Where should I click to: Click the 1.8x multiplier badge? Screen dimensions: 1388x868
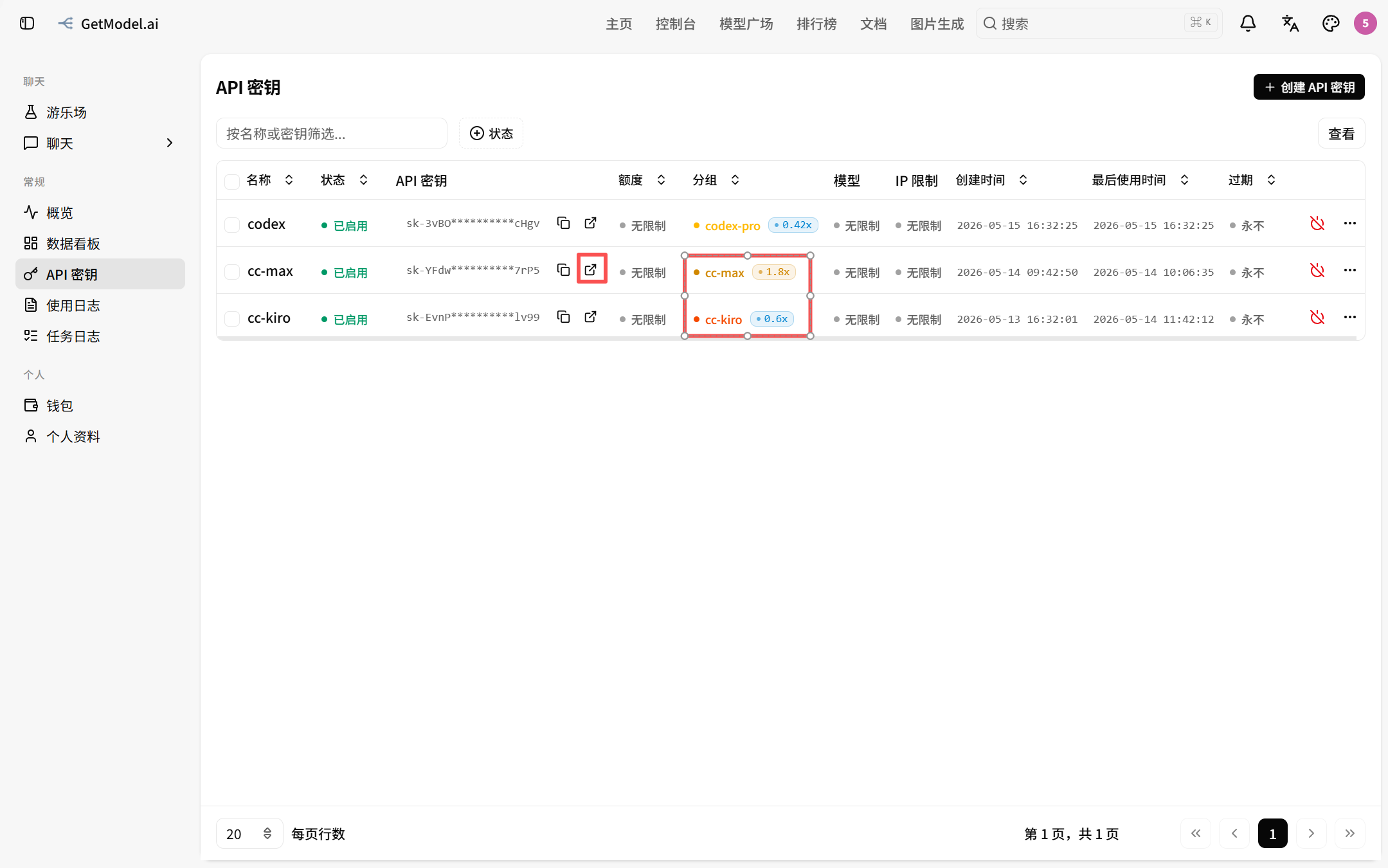774,272
